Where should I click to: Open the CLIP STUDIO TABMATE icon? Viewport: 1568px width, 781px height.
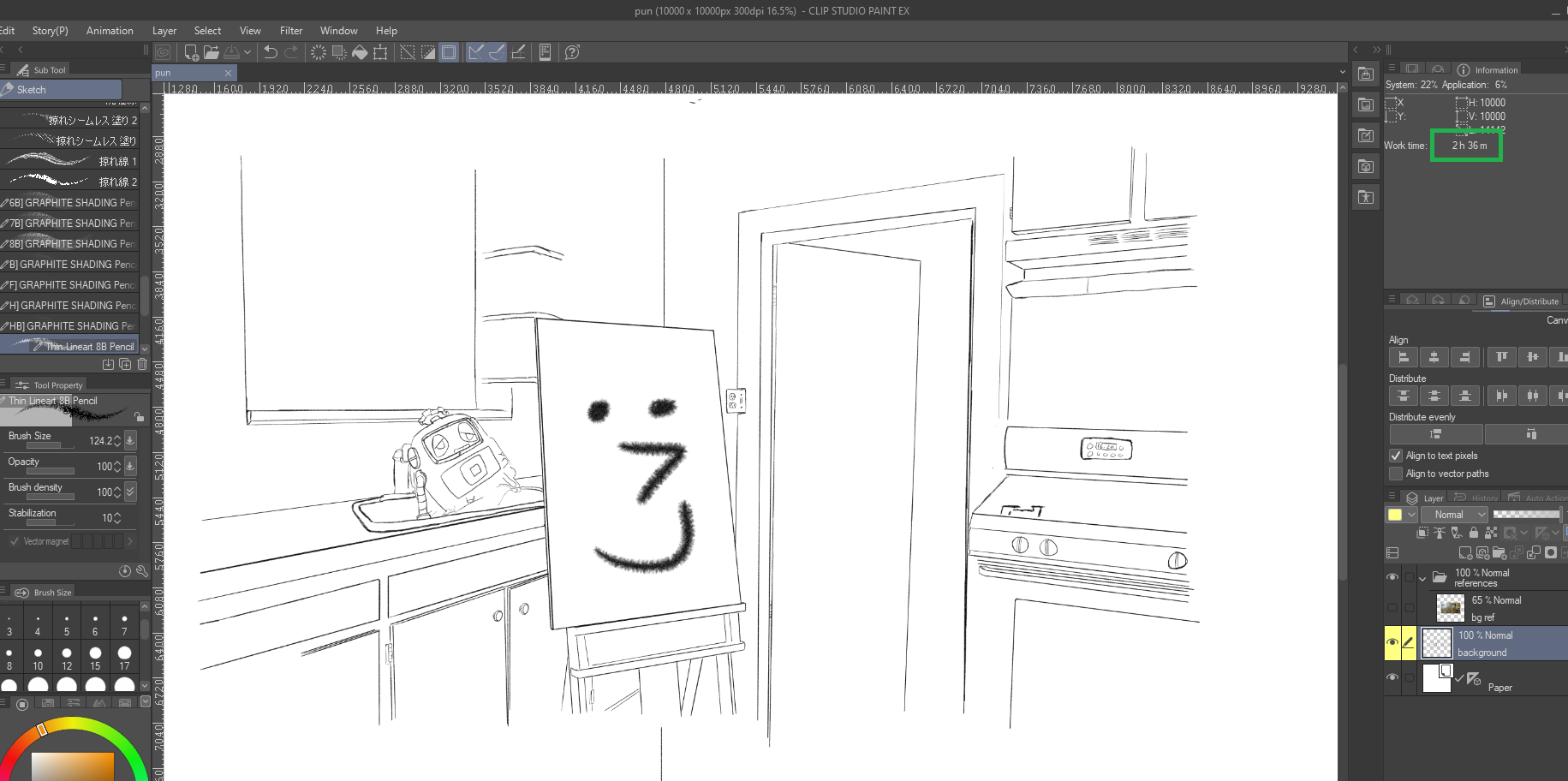tap(545, 52)
